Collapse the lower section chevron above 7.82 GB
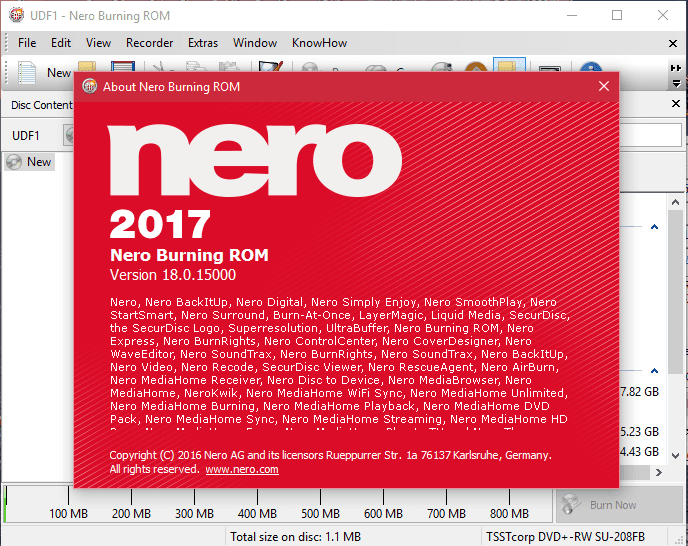Image resolution: width=688 pixels, height=546 pixels. (654, 371)
